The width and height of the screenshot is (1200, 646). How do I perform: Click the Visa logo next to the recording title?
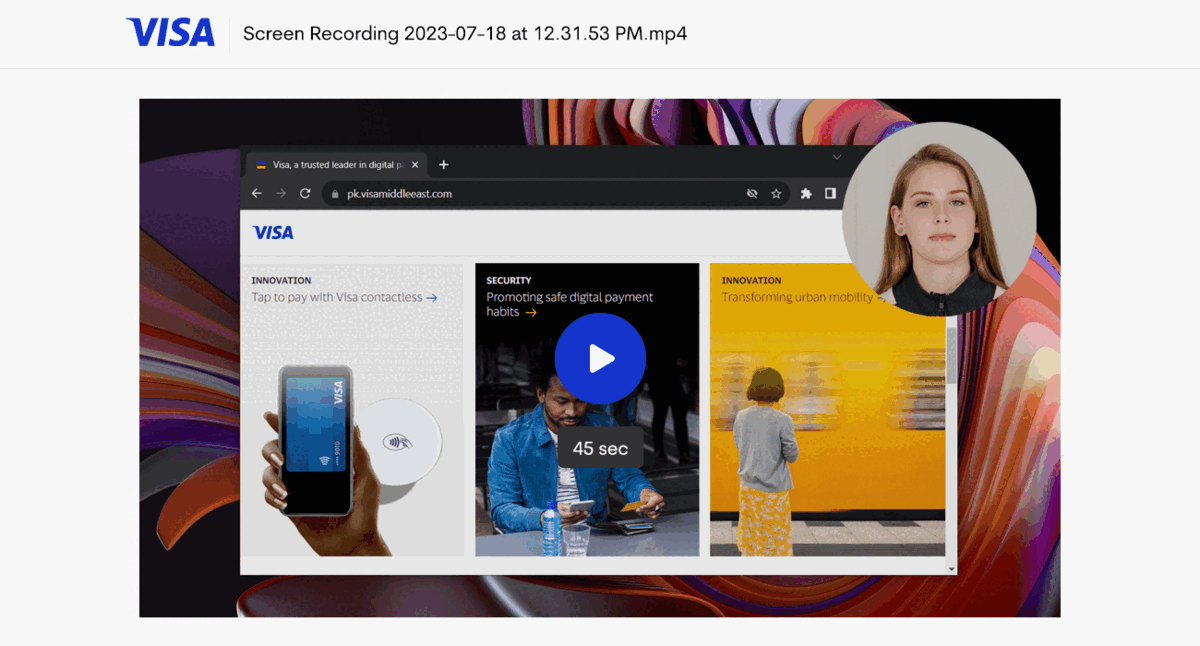coord(170,33)
